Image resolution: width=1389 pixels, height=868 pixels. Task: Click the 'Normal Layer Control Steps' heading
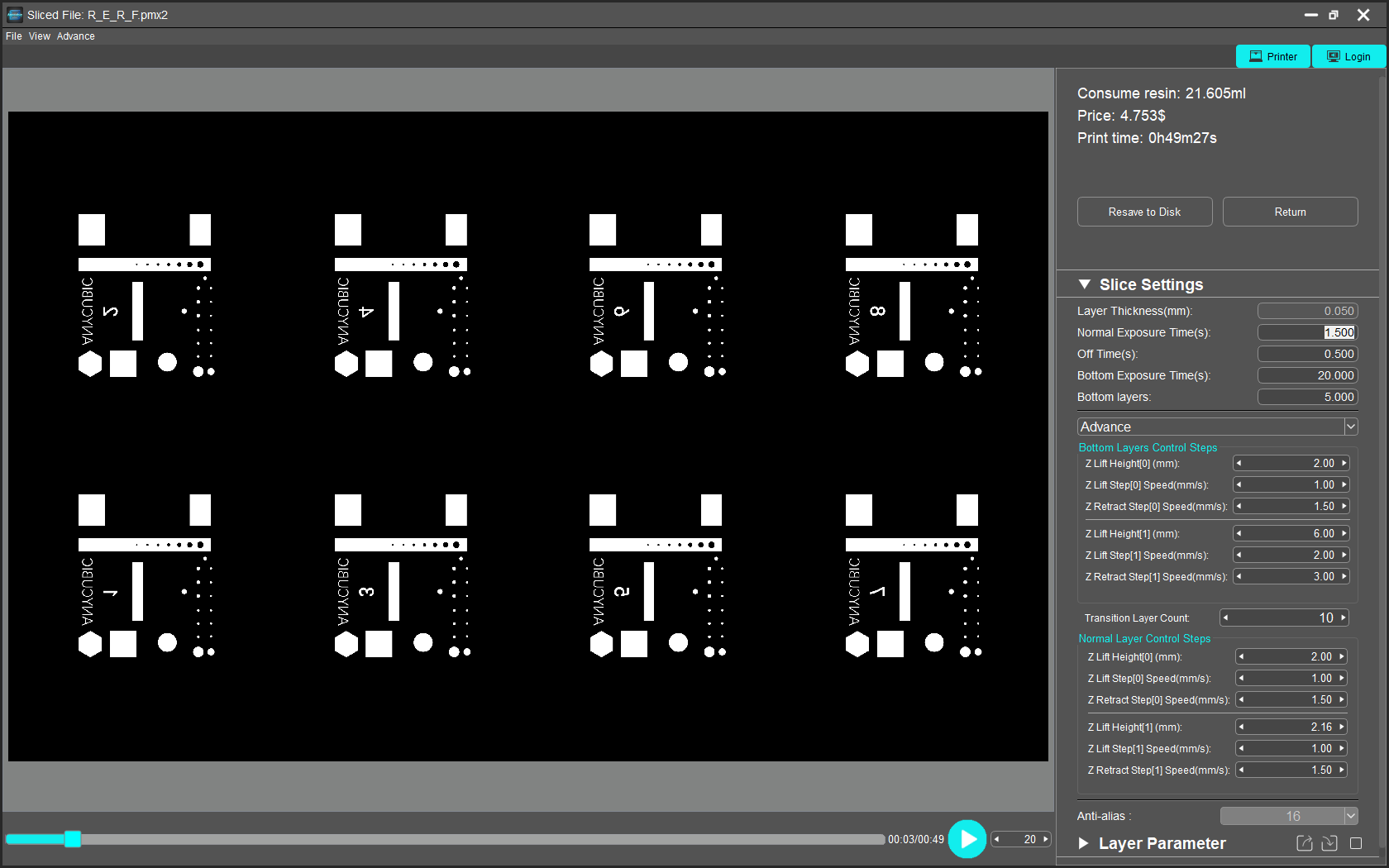click(x=1144, y=638)
